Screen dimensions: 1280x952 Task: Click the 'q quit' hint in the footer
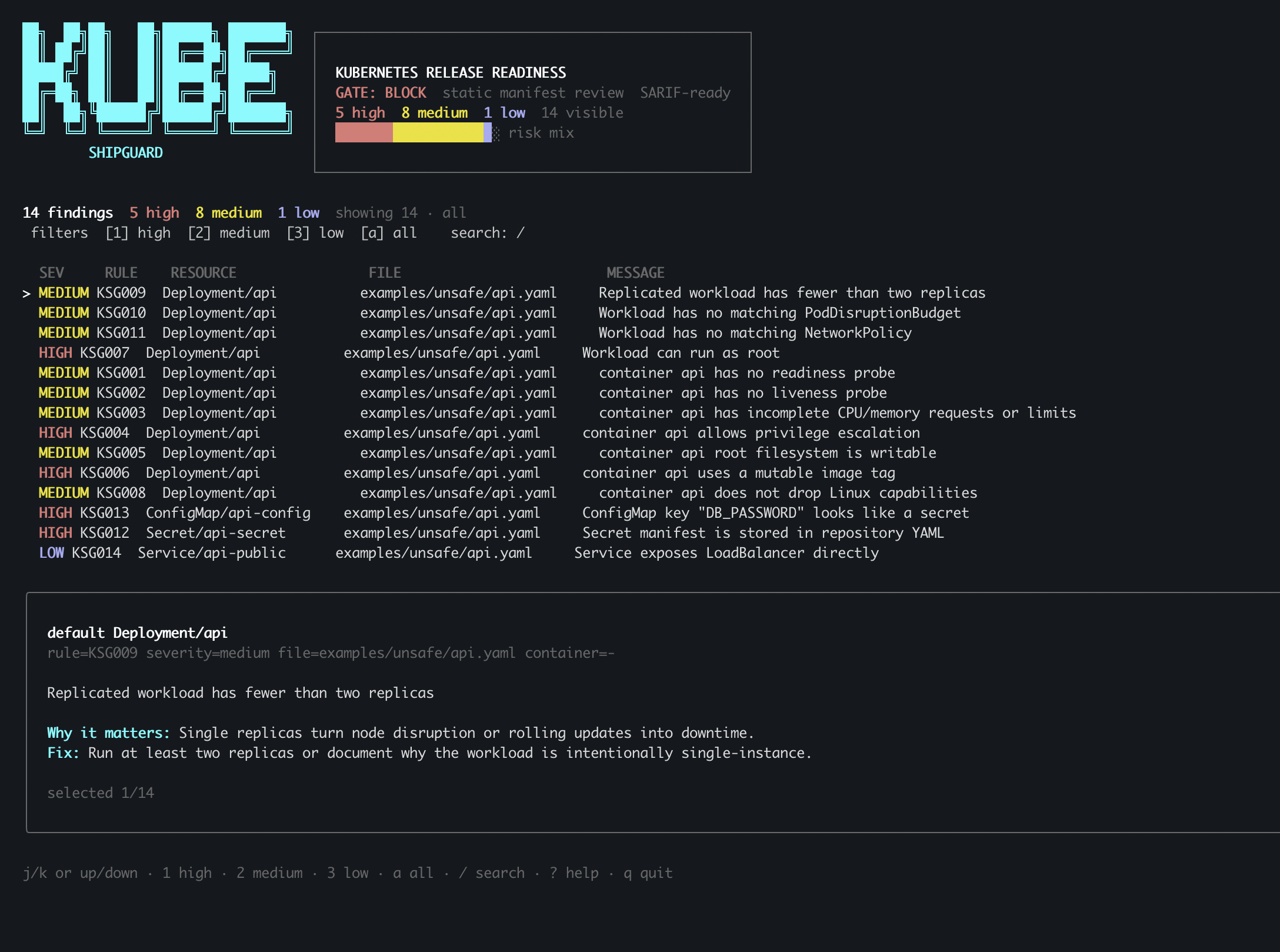648,873
